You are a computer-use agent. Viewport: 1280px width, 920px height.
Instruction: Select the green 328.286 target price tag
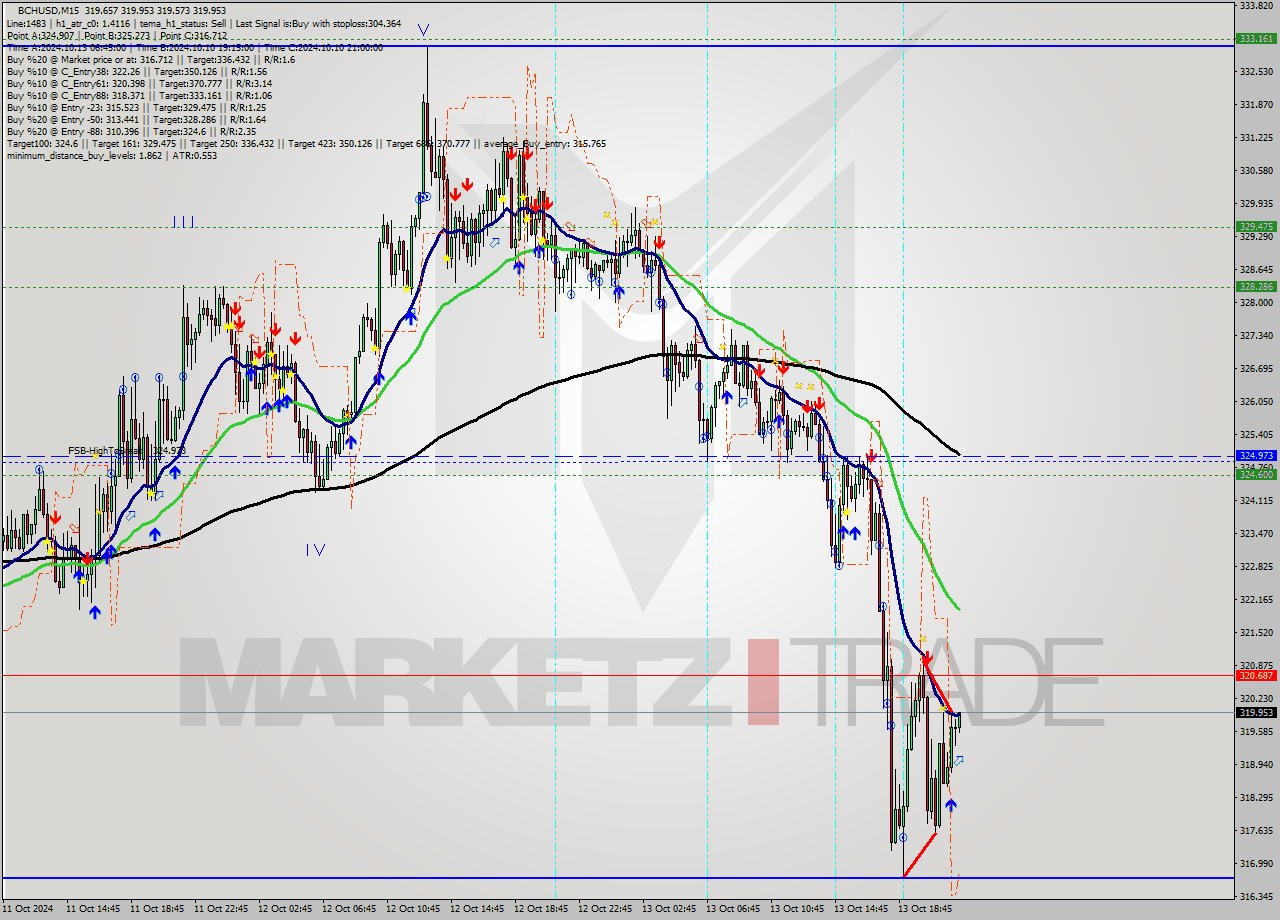(1255, 287)
